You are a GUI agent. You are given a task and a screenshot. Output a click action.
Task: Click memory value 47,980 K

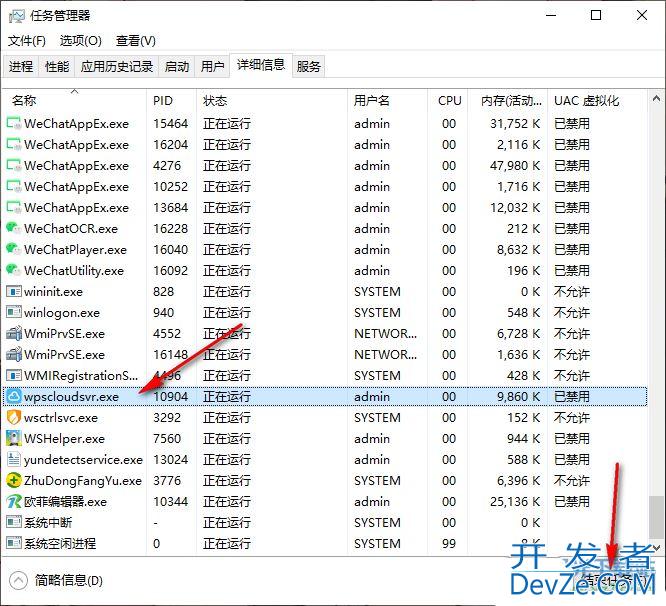coord(515,165)
